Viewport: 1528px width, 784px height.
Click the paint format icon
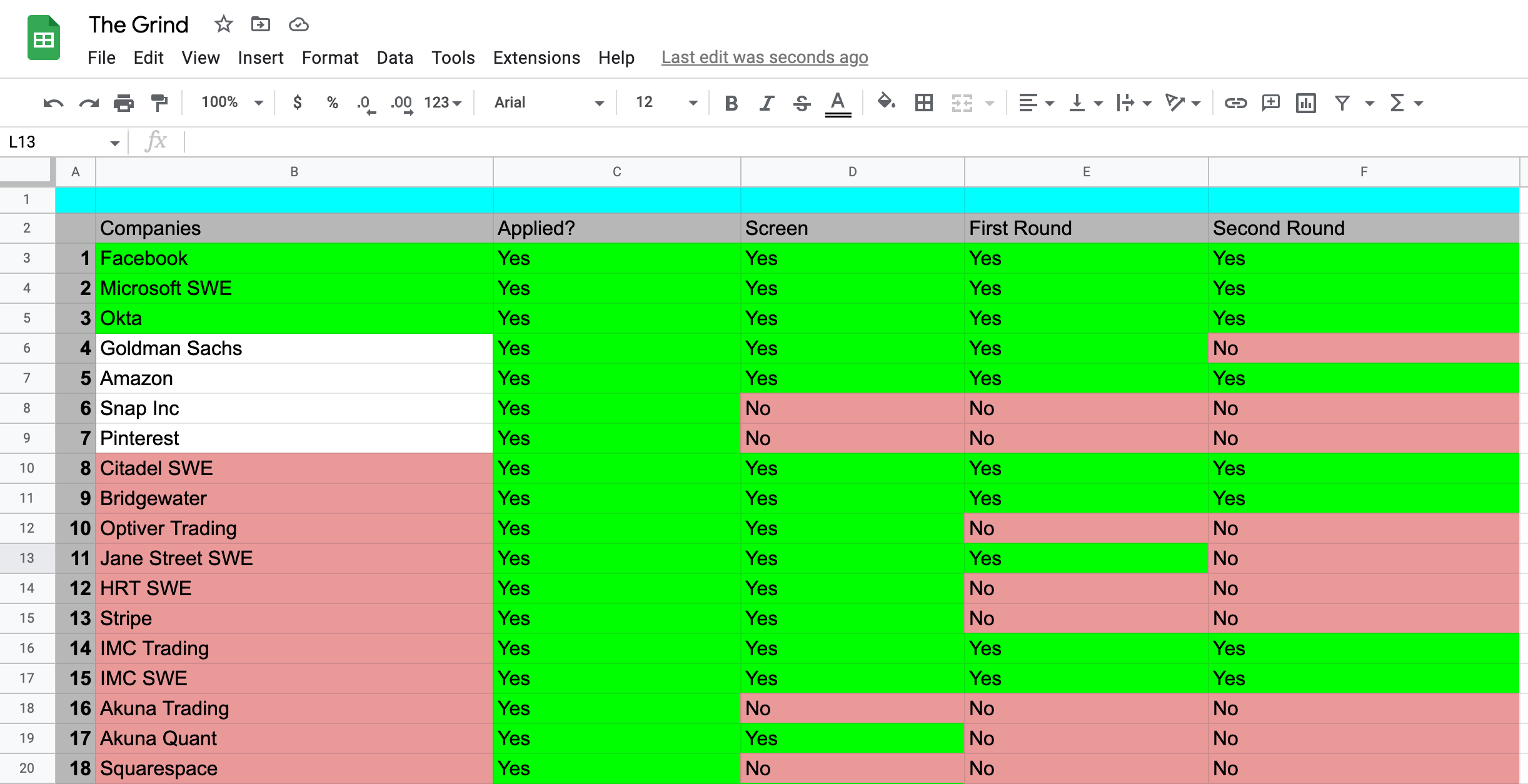[159, 103]
